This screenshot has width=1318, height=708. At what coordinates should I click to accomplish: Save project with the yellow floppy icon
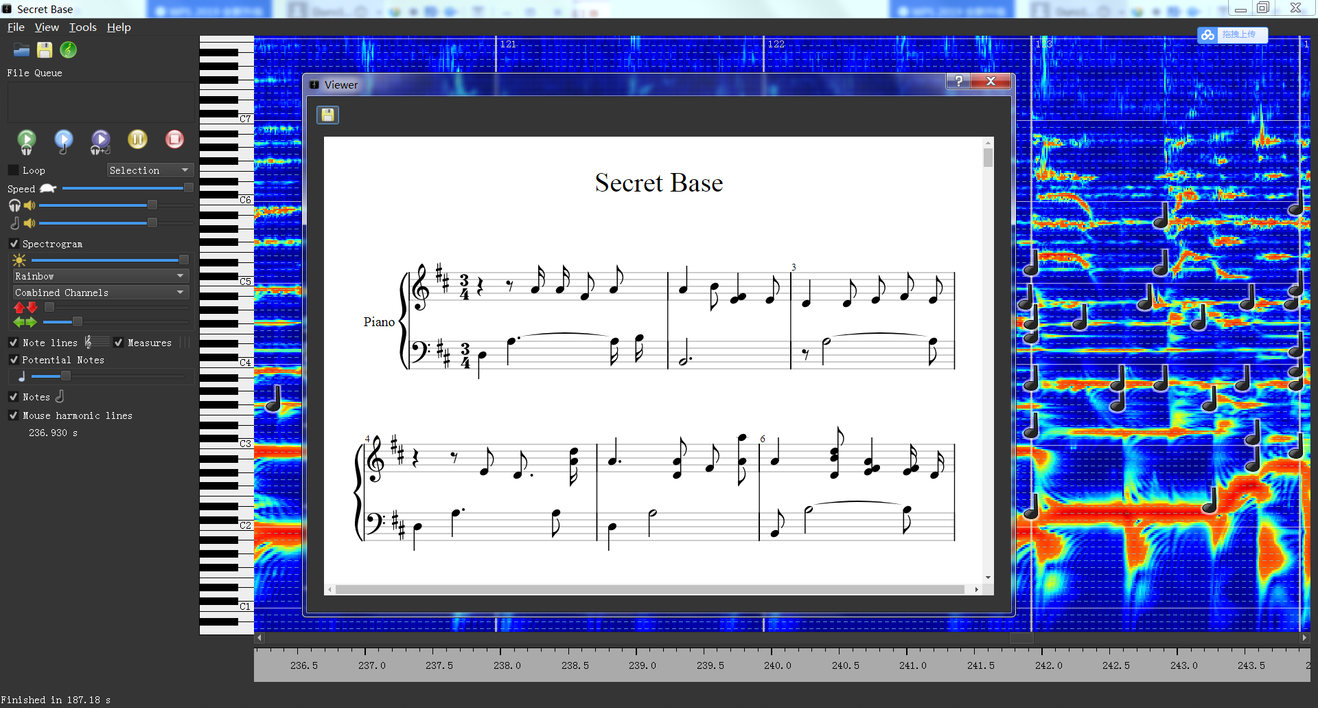44,50
